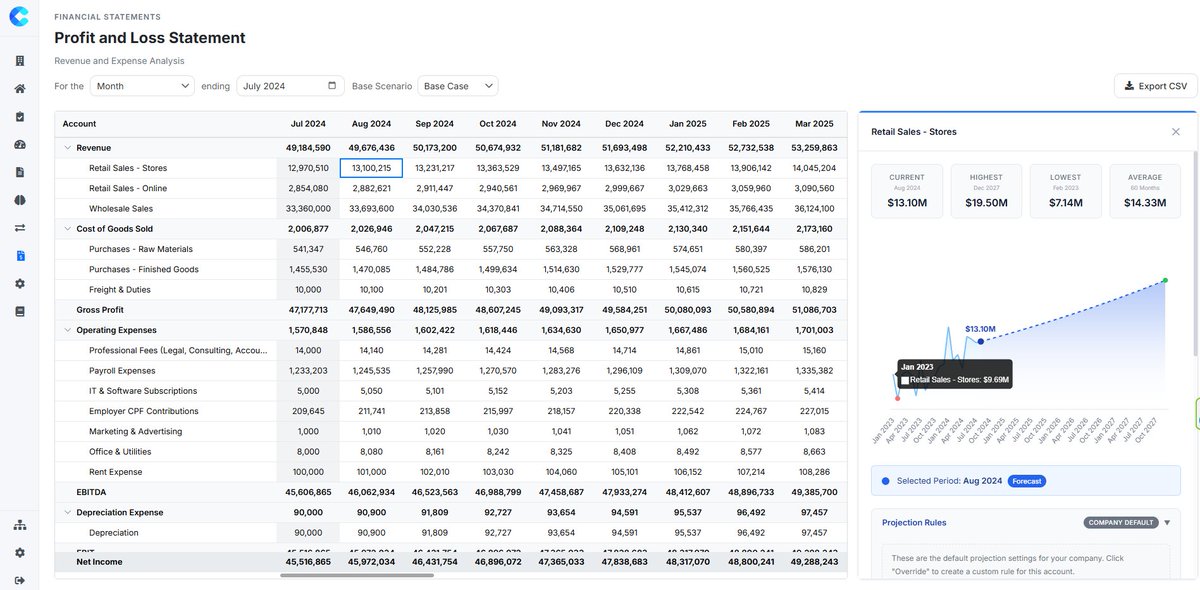
Task: Collapse the Revenue account group
Action: point(68,148)
